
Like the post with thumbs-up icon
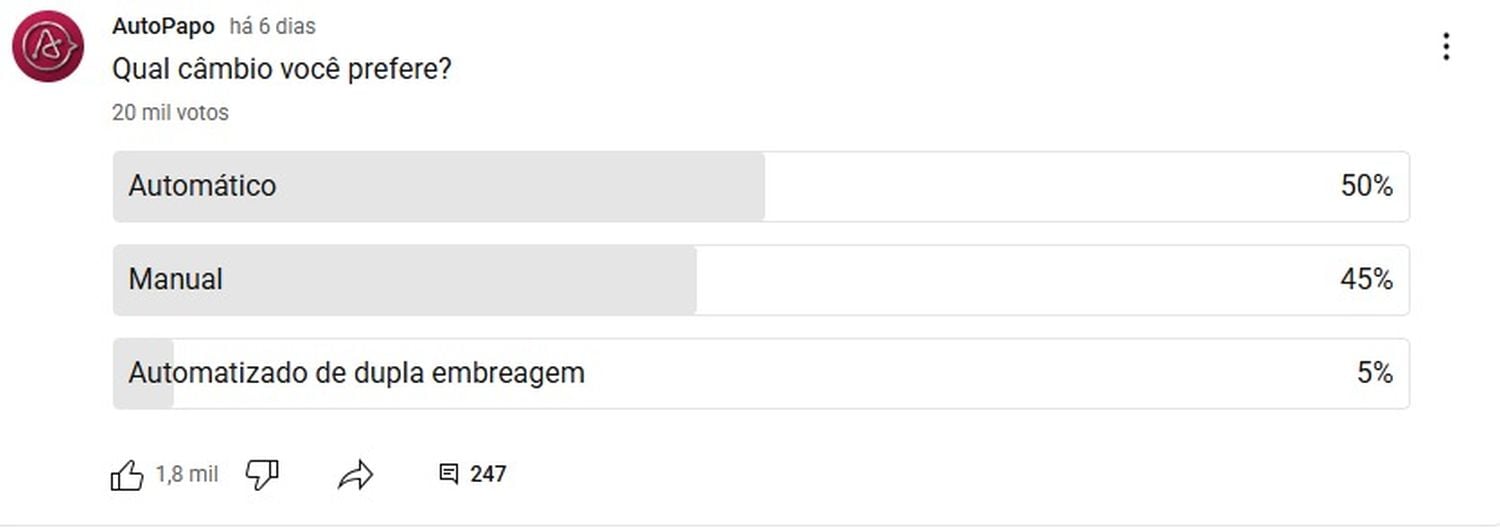click(127, 475)
